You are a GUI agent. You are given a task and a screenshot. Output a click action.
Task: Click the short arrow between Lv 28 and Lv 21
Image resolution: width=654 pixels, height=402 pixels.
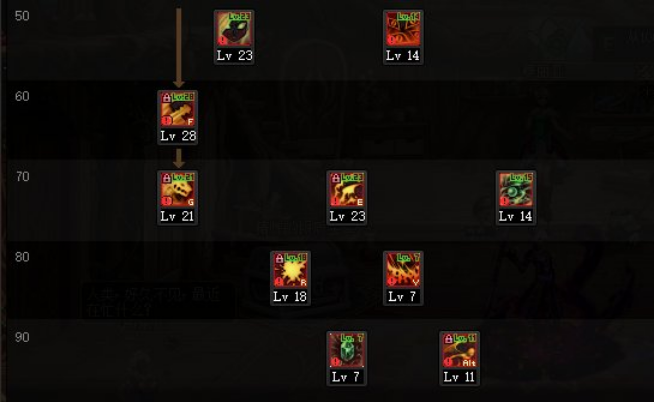pyautogui.click(x=179, y=158)
